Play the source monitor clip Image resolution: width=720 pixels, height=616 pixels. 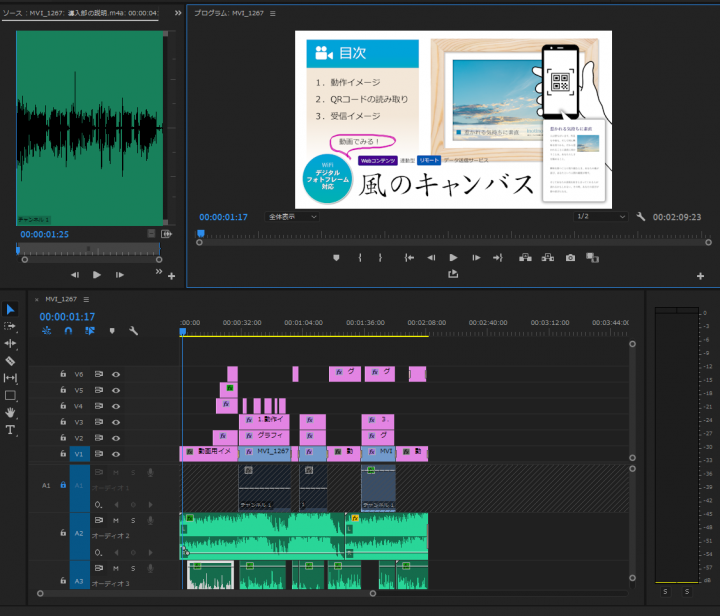[96, 275]
